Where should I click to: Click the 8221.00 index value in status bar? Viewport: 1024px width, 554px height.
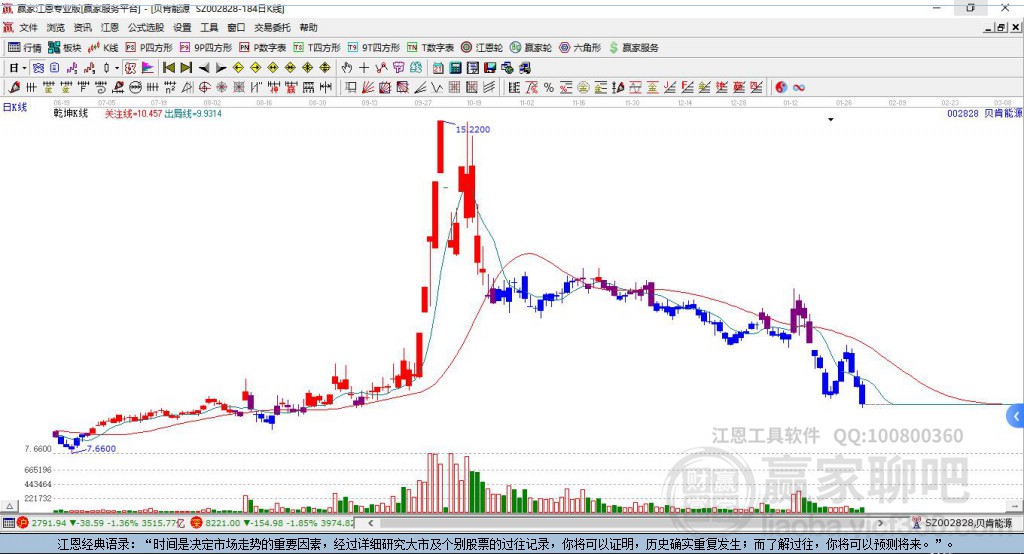point(223,523)
